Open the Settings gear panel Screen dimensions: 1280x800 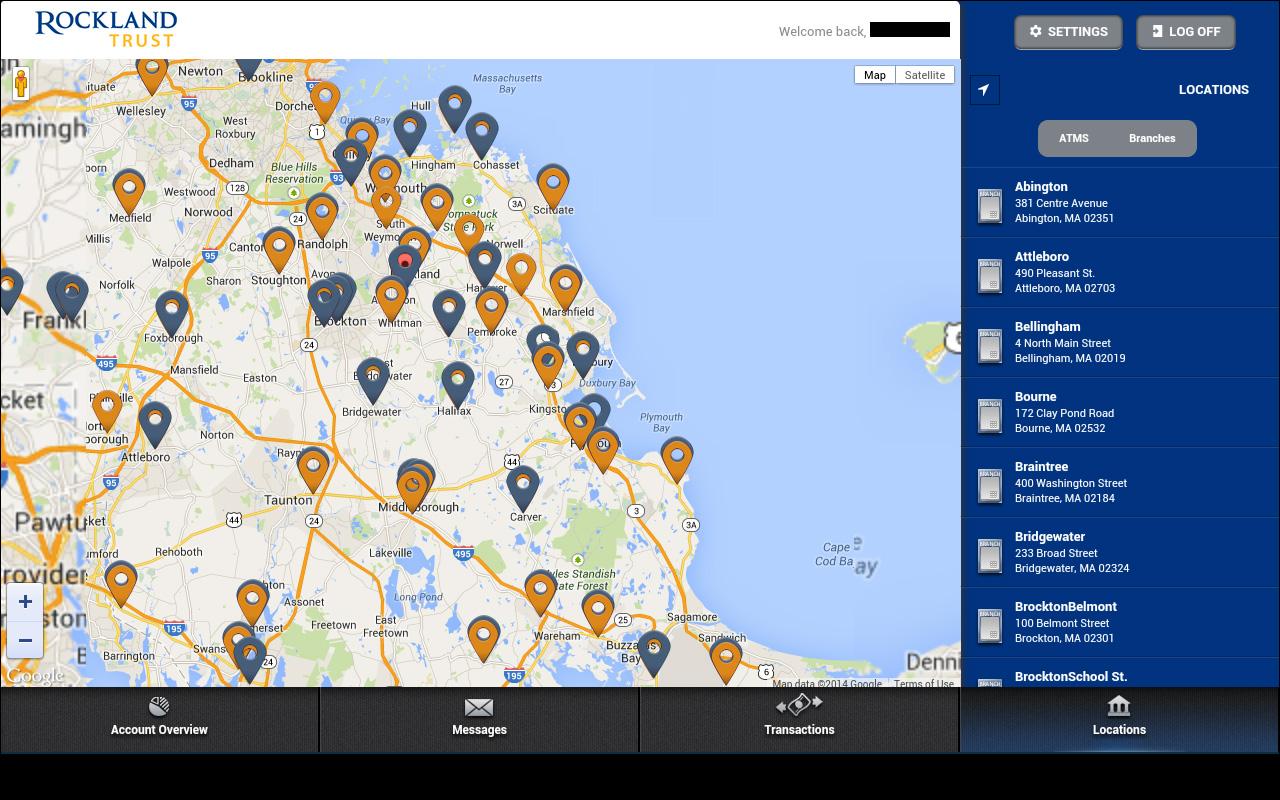pyautogui.click(x=1067, y=31)
